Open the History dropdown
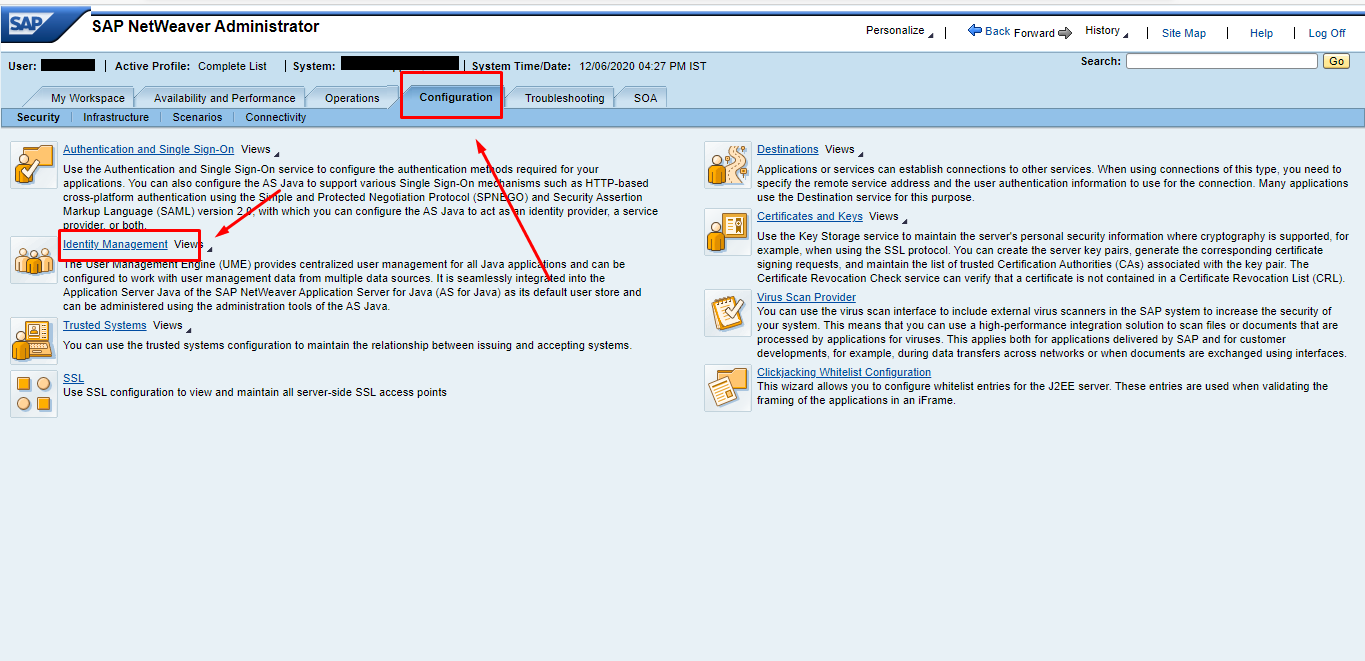Screen dimensions: 1365x661 tap(1106, 31)
